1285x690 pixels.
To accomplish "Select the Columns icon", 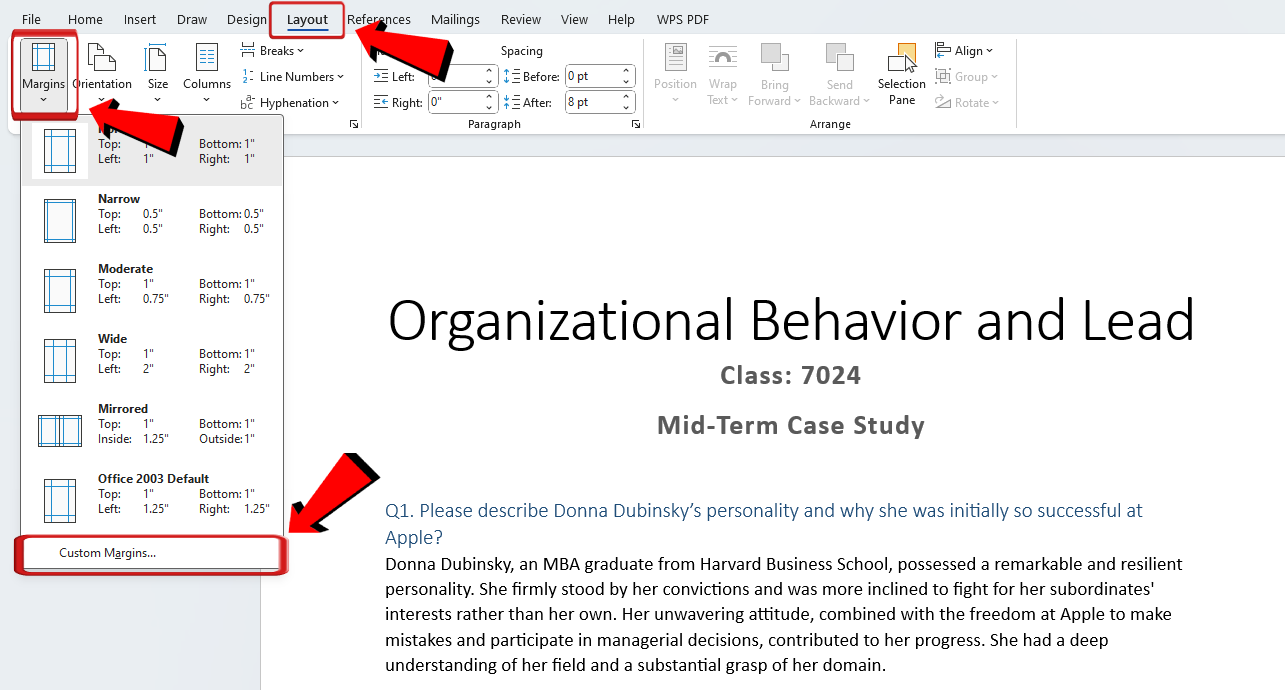I will tap(206, 70).
